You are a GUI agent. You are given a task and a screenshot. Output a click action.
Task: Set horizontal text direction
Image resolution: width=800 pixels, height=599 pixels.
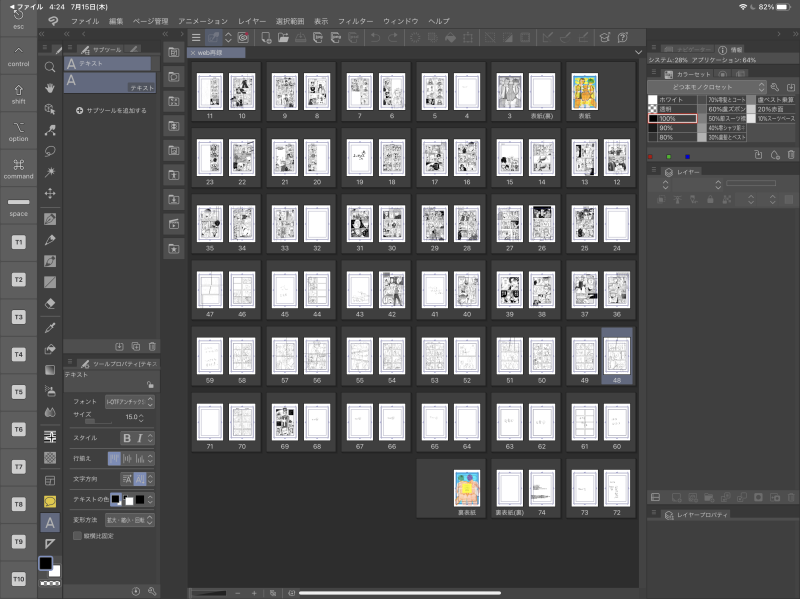[x=127, y=479]
